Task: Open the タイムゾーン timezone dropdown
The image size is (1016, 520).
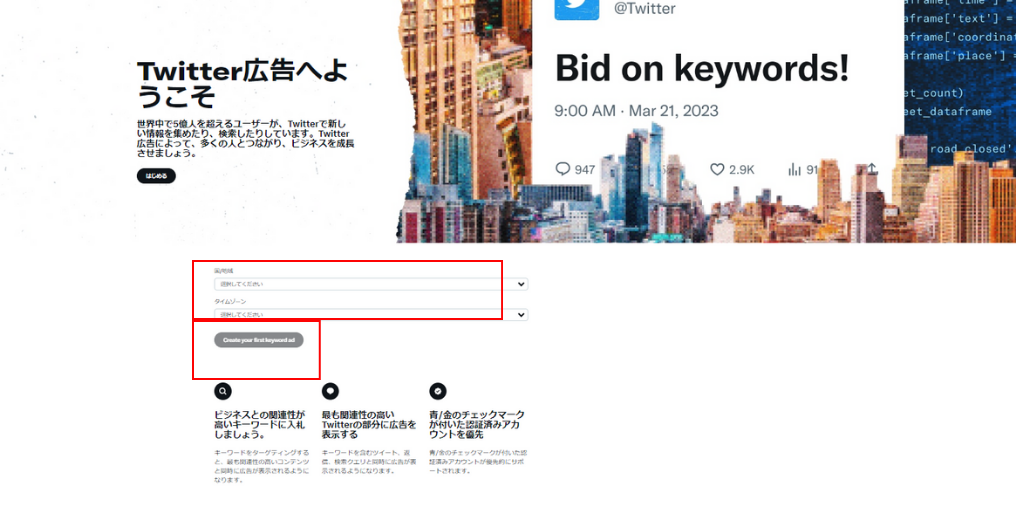Action: click(x=370, y=314)
